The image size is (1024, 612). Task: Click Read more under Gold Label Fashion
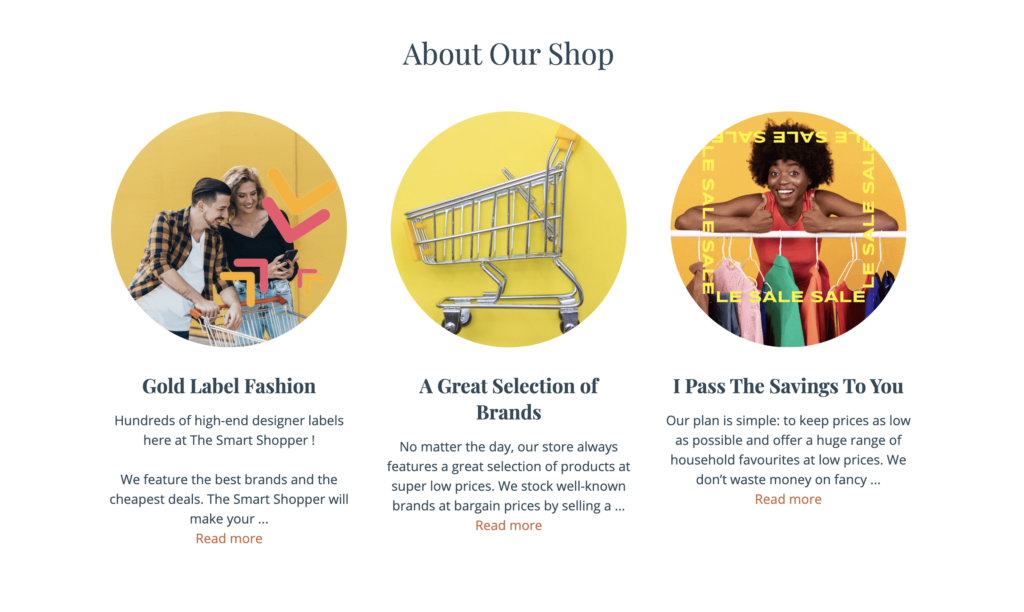tap(228, 538)
